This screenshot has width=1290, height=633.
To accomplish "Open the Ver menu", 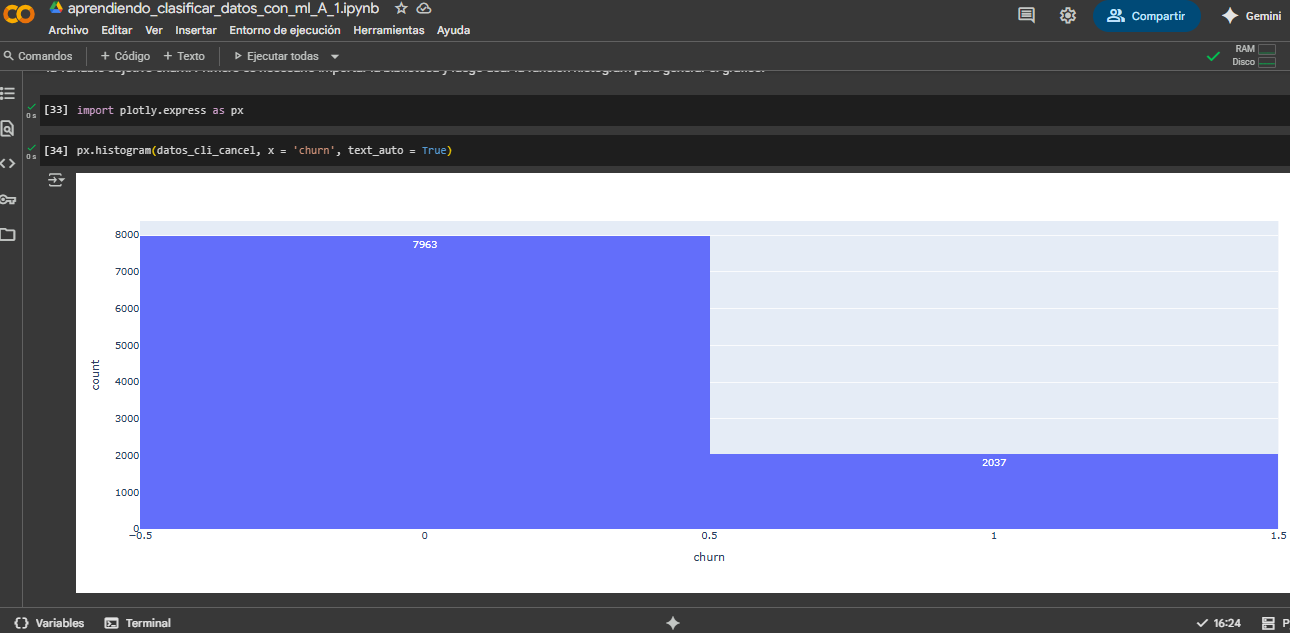I will point(154,30).
